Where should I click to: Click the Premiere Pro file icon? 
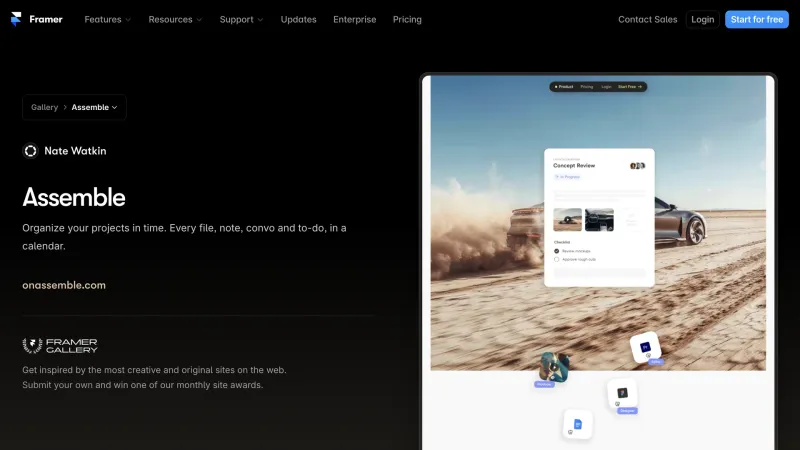click(645, 347)
